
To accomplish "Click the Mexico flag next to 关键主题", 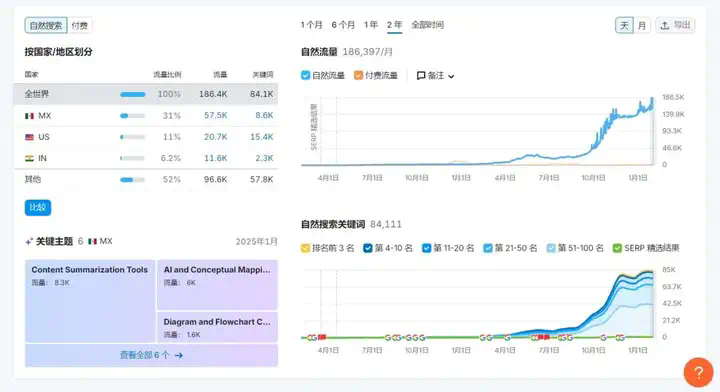I will tap(92, 241).
